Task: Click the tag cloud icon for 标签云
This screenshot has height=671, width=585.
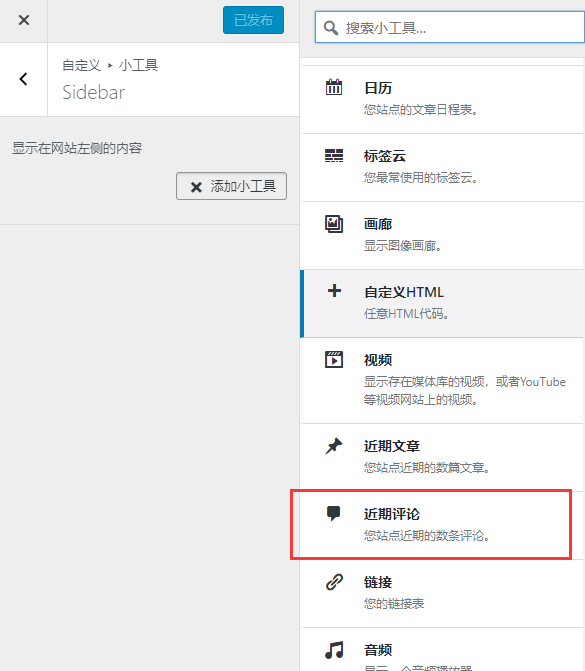Action: click(334, 155)
